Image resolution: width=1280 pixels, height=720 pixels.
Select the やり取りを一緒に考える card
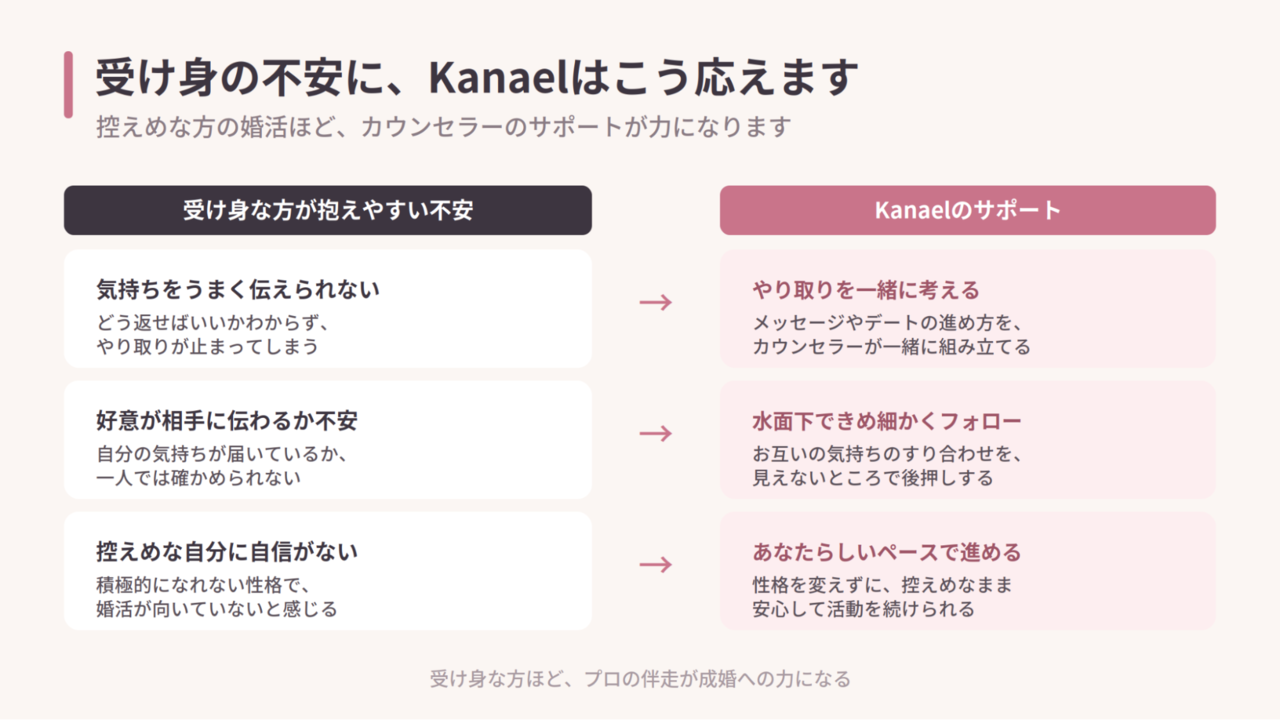pyautogui.click(x=968, y=308)
